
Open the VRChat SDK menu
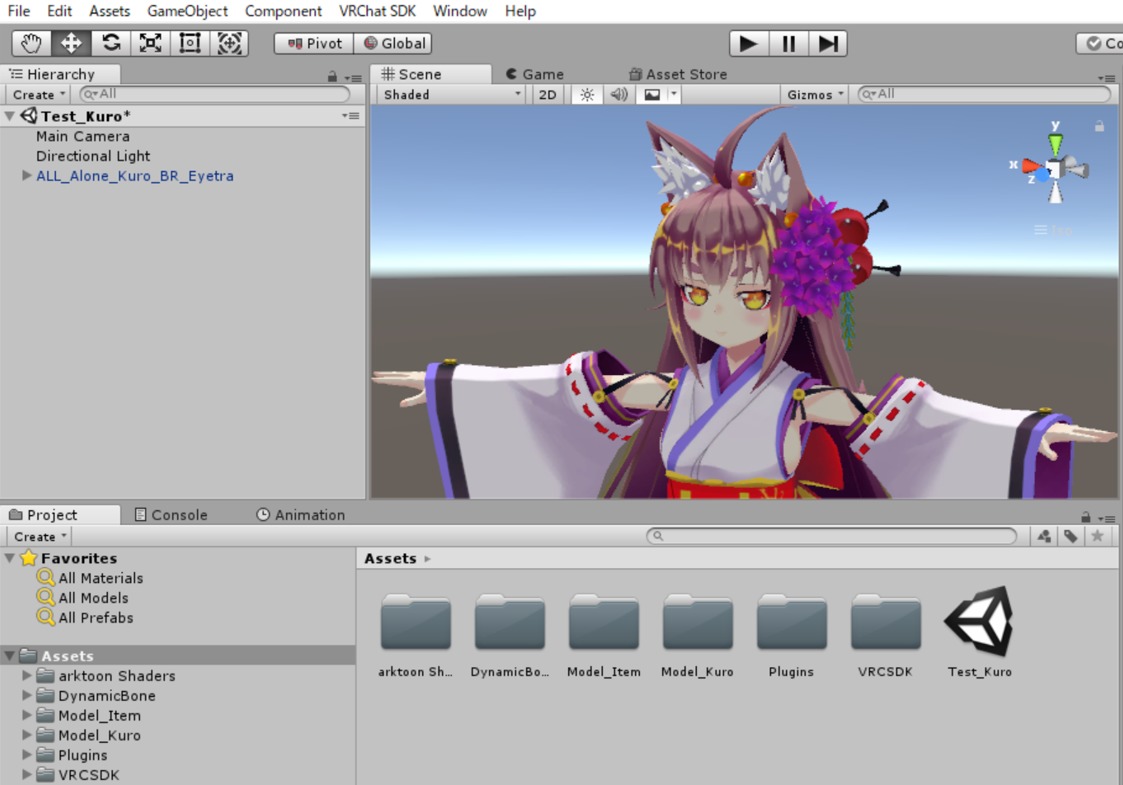pyautogui.click(x=377, y=11)
